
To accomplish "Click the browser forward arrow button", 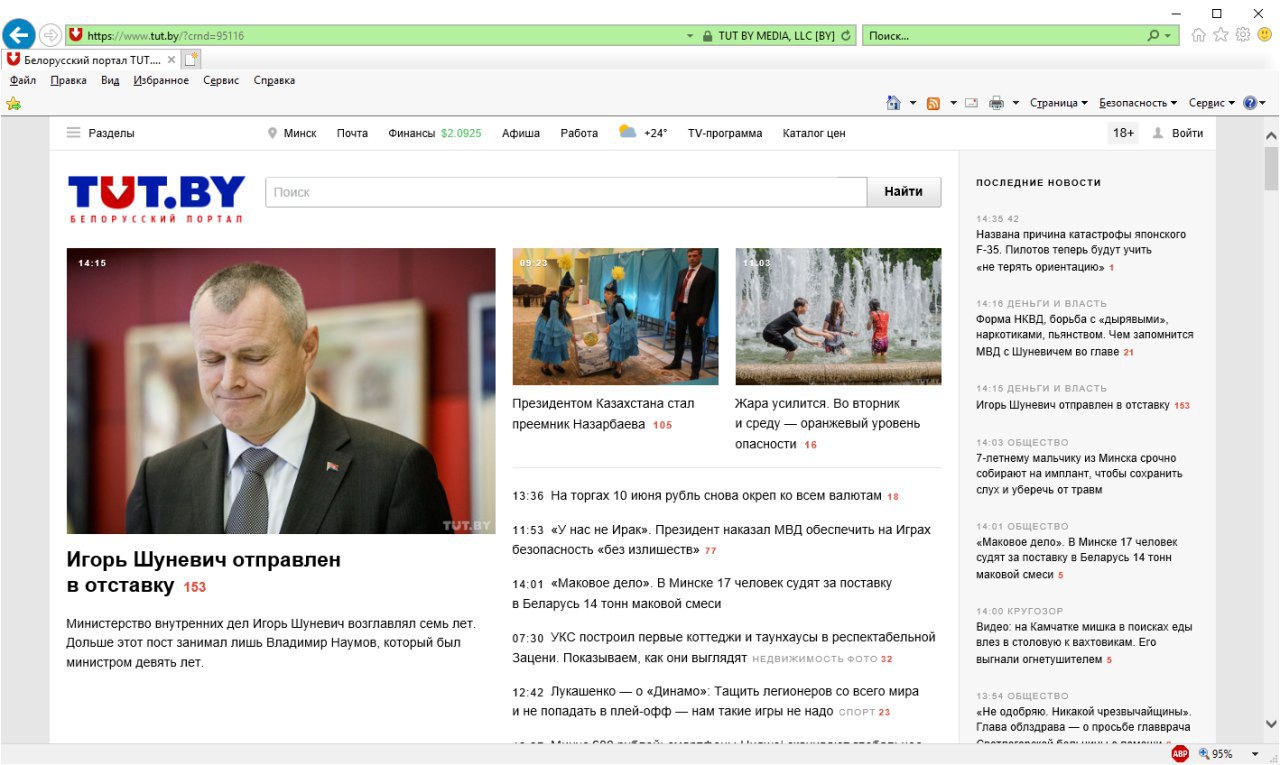I will click(x=49, y=35).
